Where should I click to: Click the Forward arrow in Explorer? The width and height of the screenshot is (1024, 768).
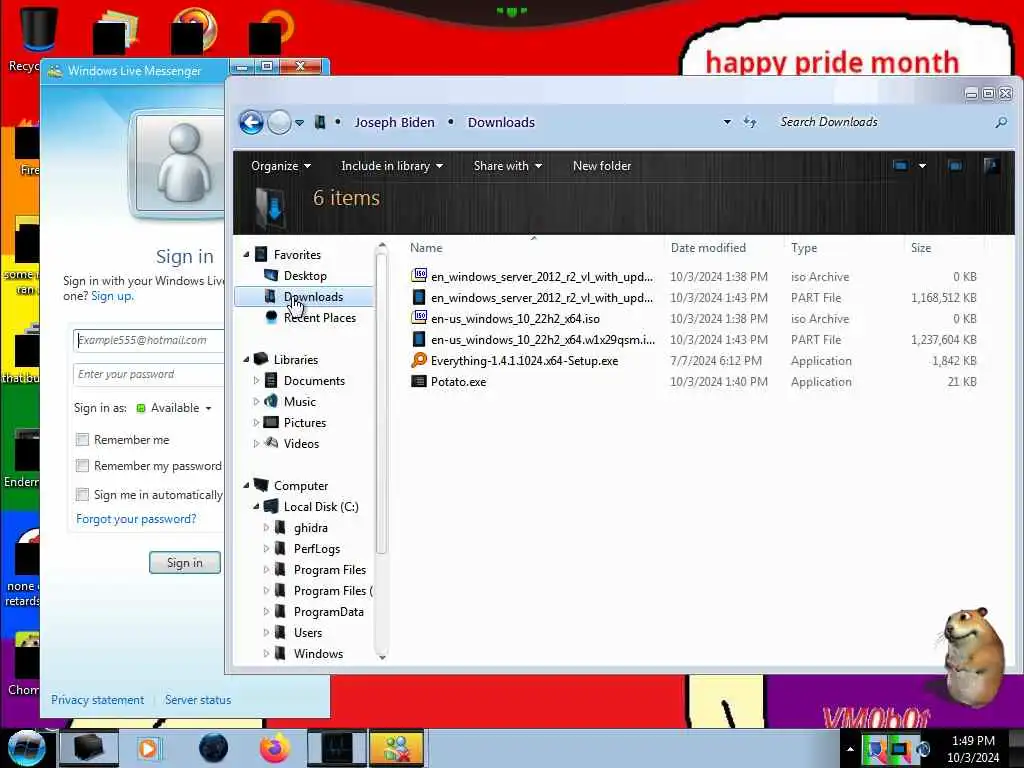pyautogui.click(x=280, y=122)
